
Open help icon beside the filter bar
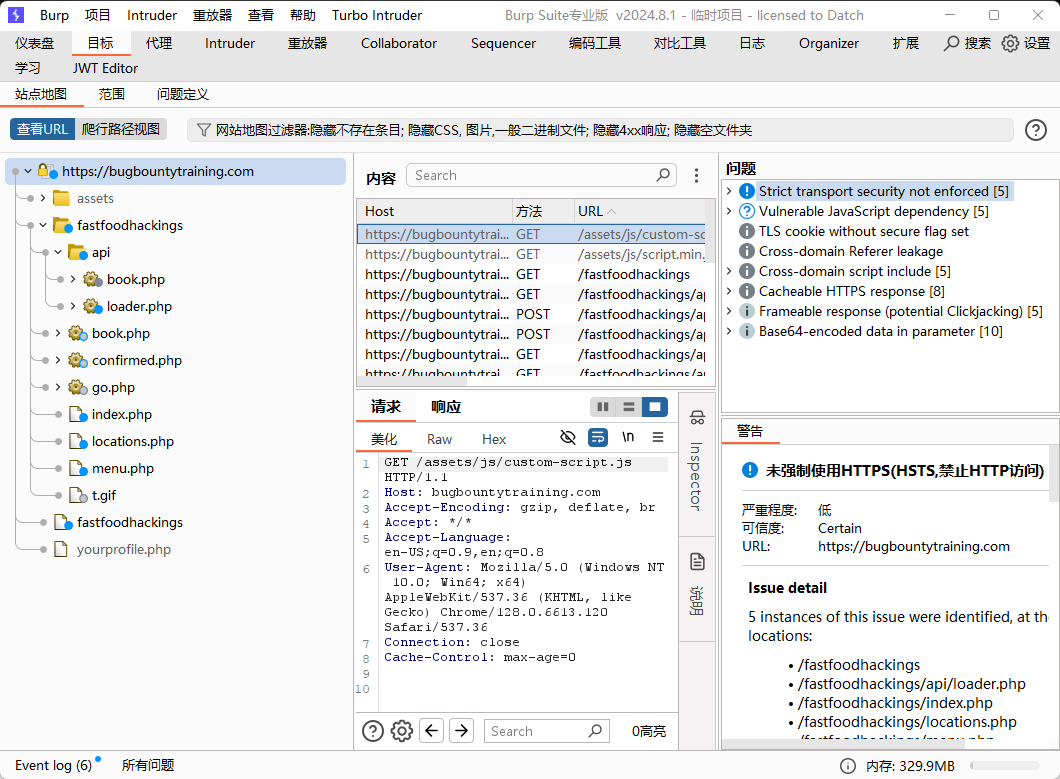coord(1036,130)
